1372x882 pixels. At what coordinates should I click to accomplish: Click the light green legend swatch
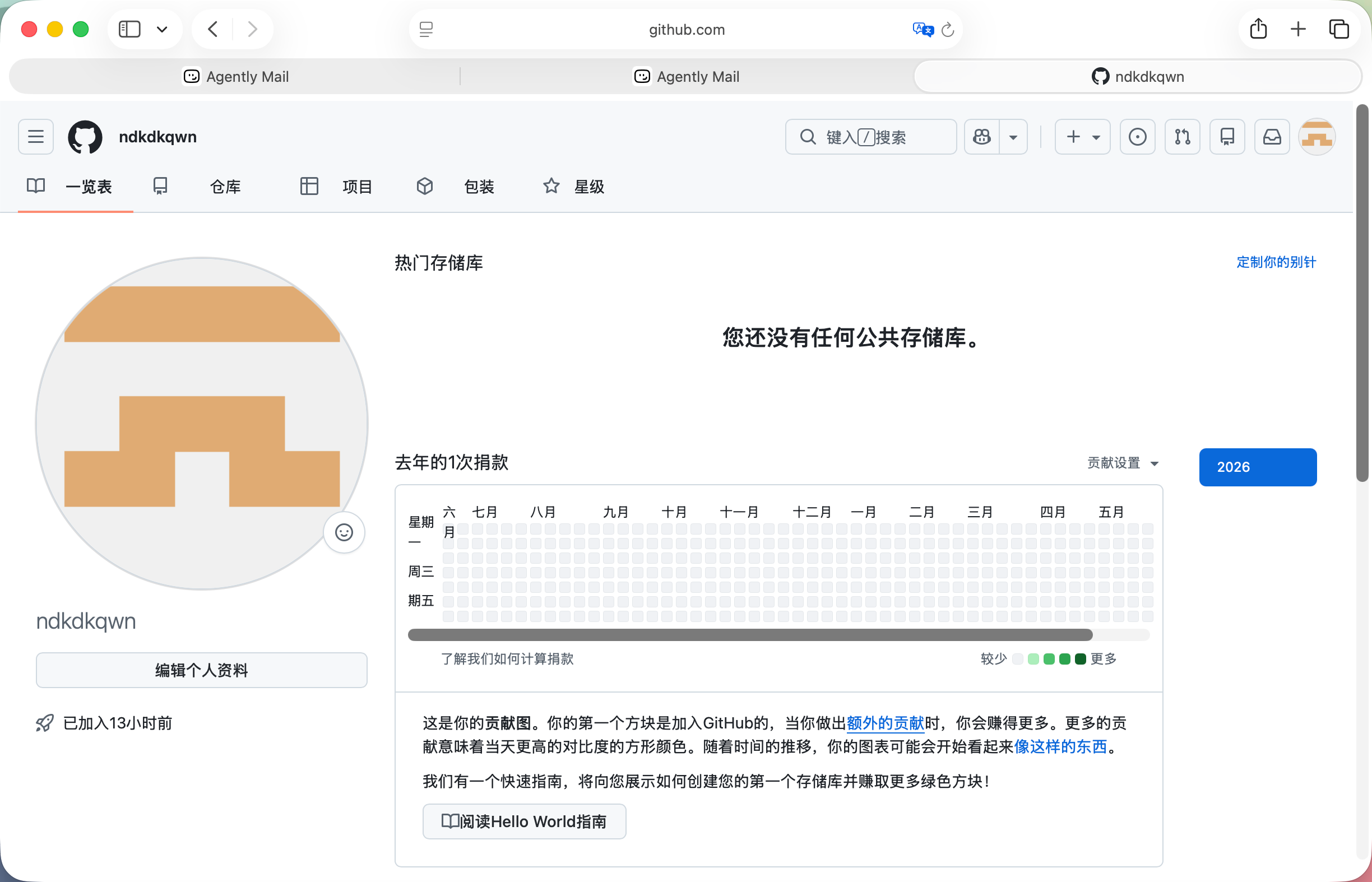[x=1033, y=658]
